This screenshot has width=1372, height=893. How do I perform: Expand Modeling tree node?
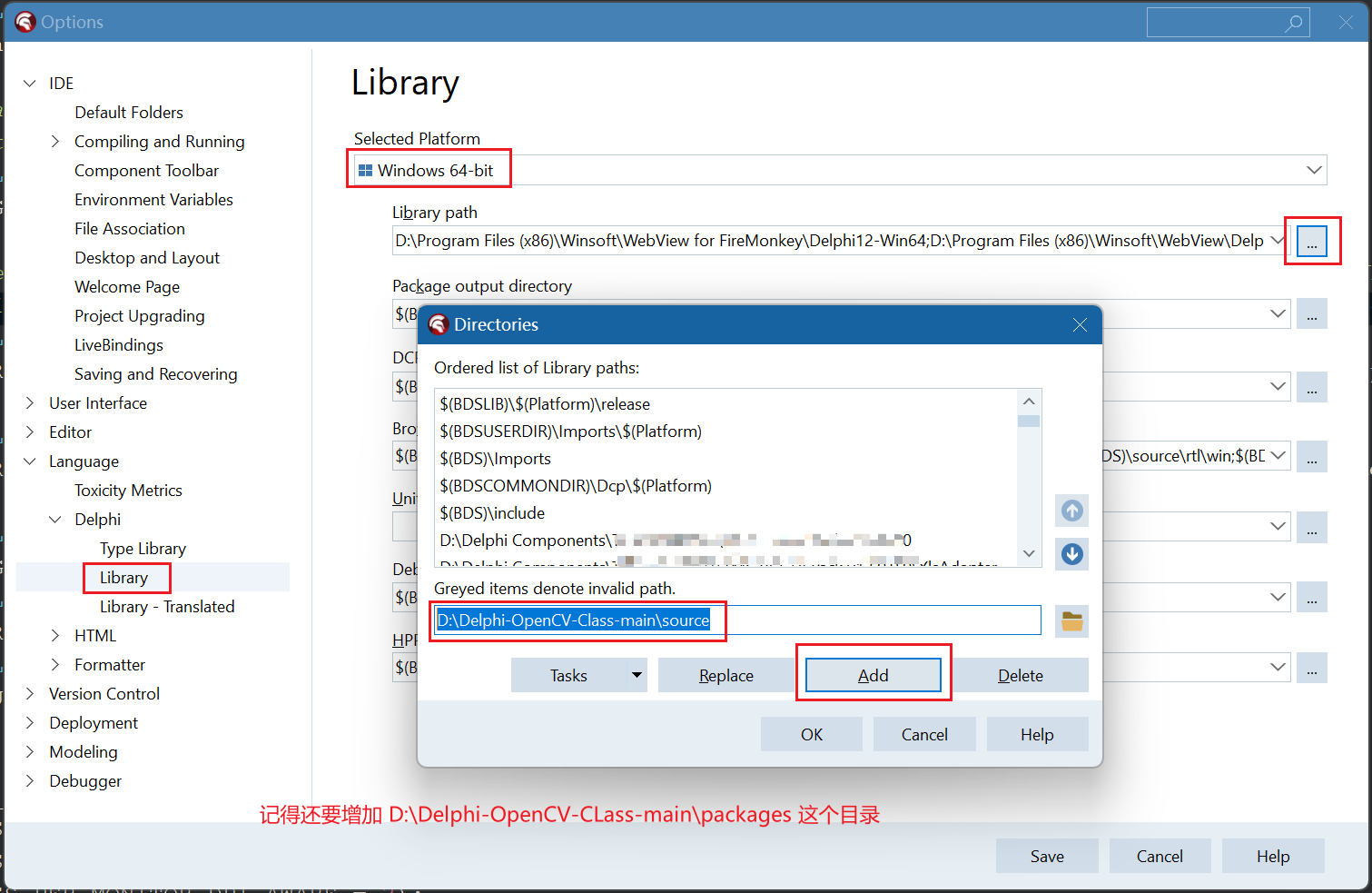tap(30, 752)
